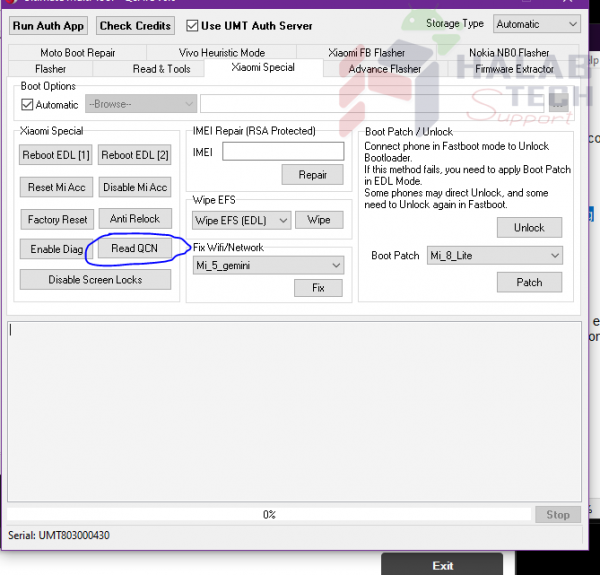Click into the IMEI input field
The image size is (600, 575).
pos(283,151)
